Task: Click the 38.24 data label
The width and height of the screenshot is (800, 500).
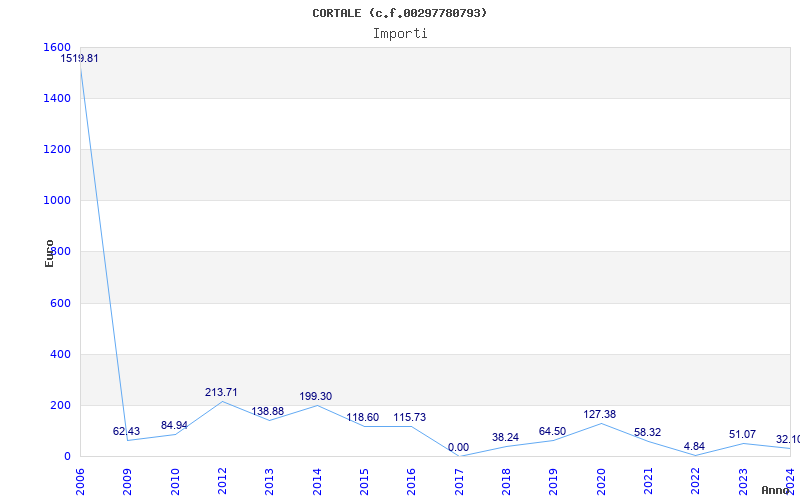Action: coord(505,437)
